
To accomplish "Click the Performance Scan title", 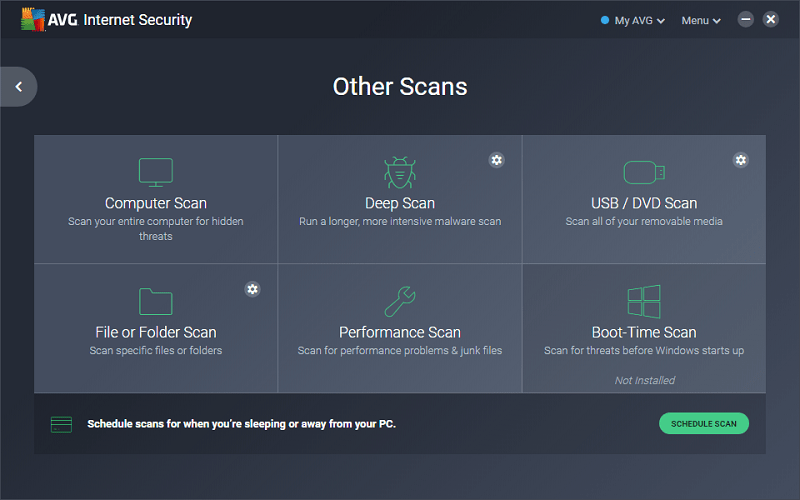I will [x=399, y=332].
